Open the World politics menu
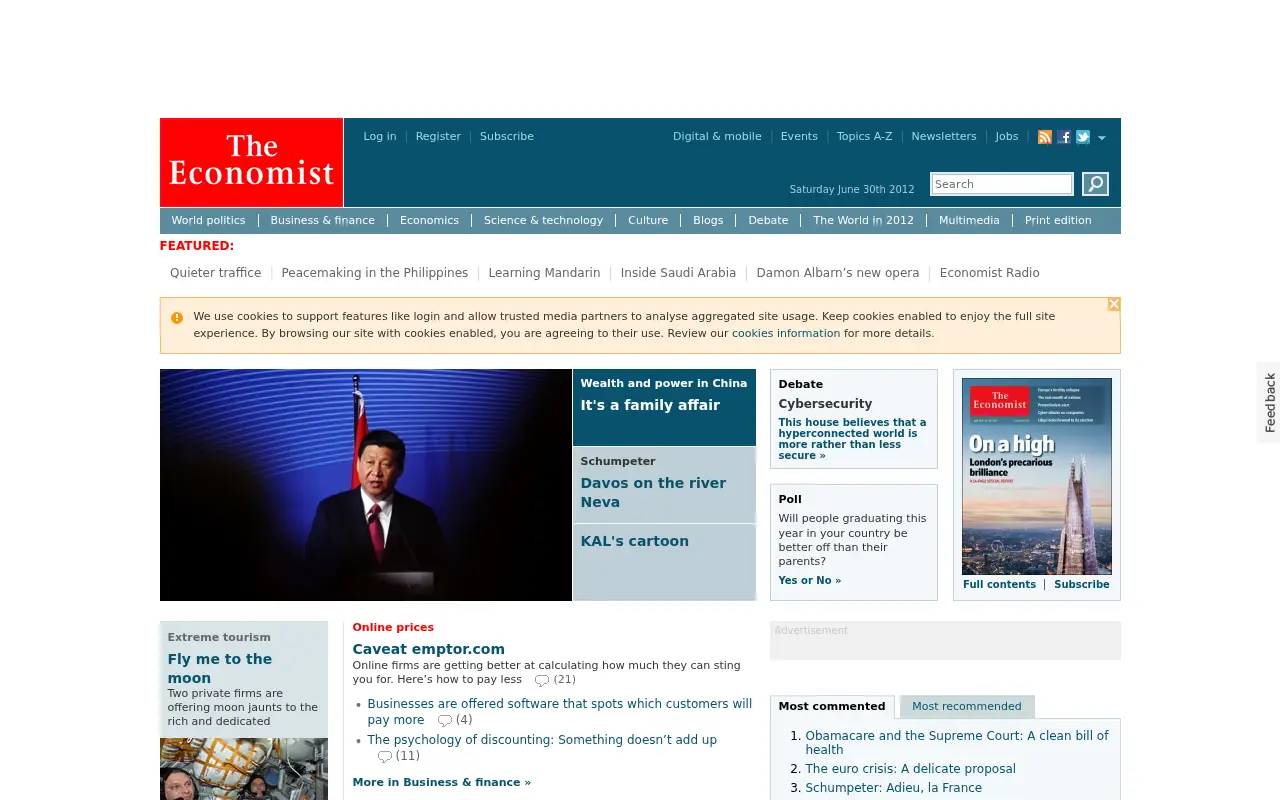The image size is (1280, 800). point(208,220)
